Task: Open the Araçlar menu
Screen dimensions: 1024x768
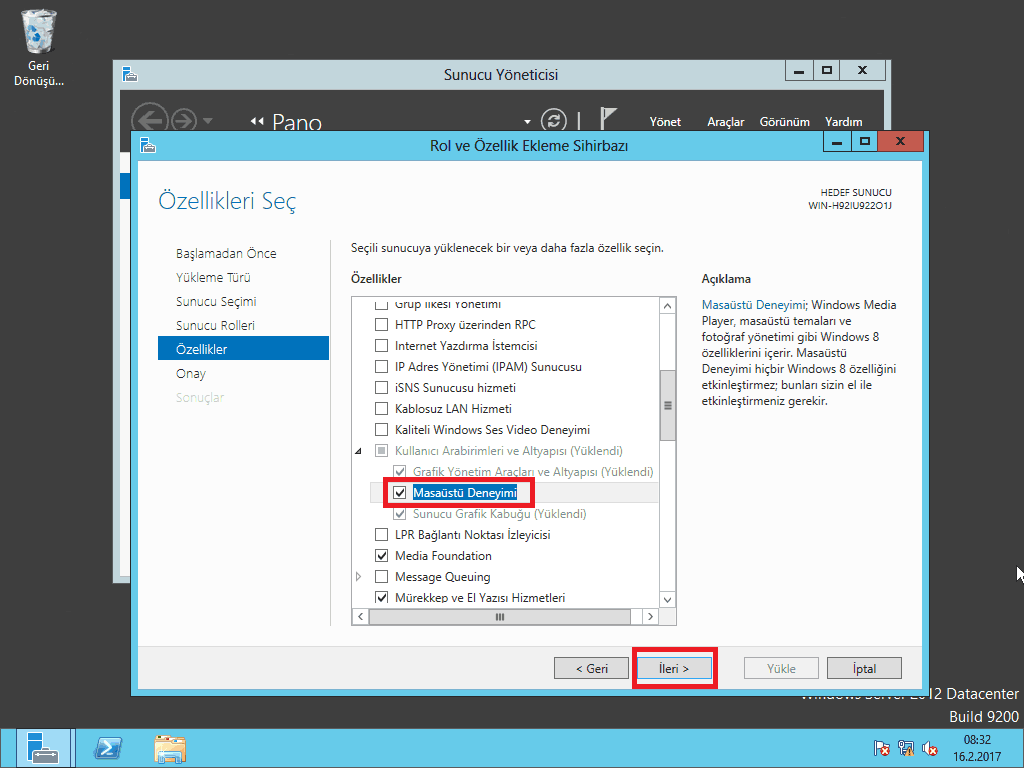Action: tap(726, 121)
